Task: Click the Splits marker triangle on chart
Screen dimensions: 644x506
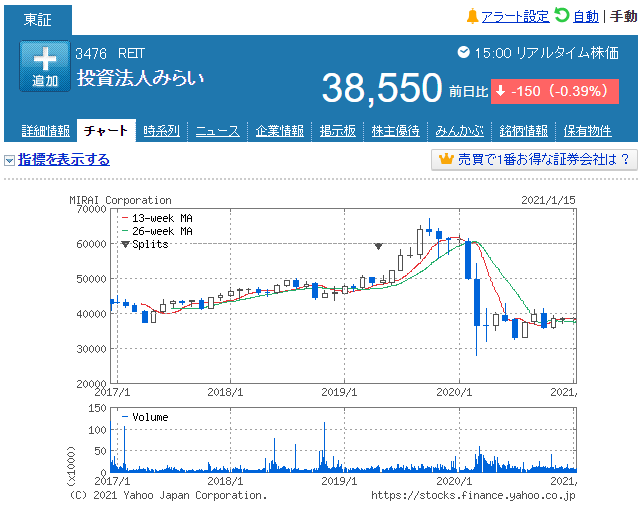Action: pos(378,246)
